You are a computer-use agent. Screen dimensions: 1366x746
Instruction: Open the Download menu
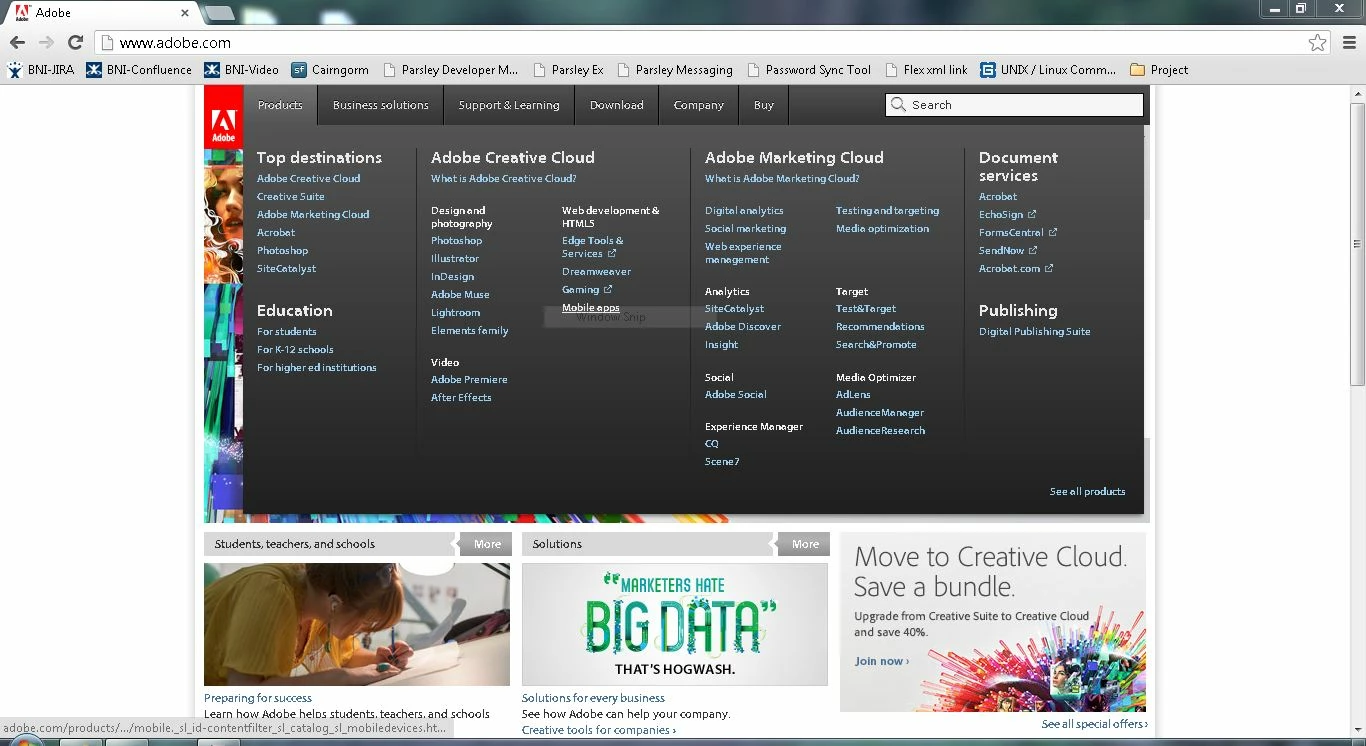tap(617, 105)
